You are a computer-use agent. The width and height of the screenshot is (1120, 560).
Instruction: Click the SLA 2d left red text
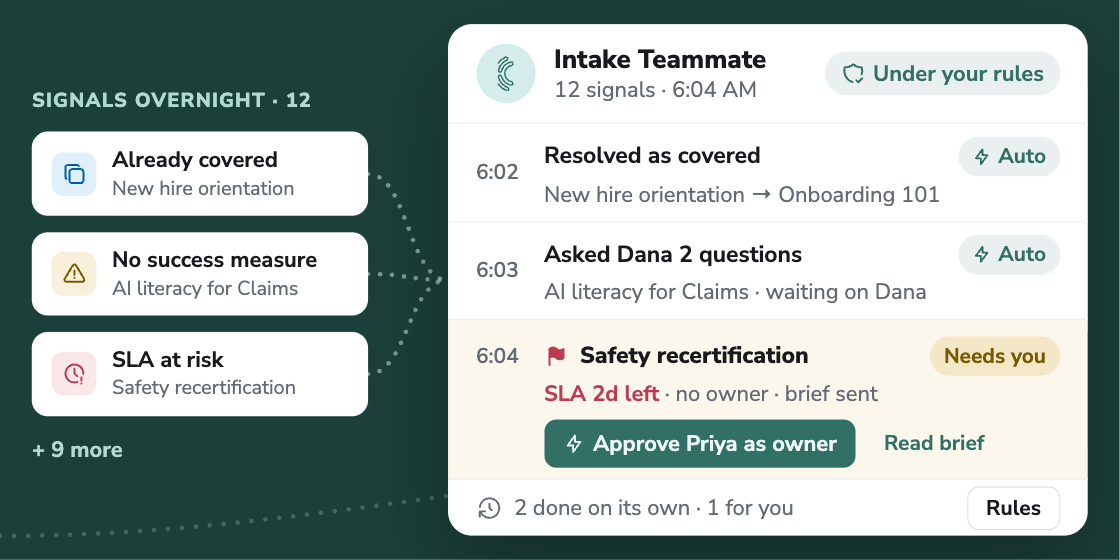(601, 394)
